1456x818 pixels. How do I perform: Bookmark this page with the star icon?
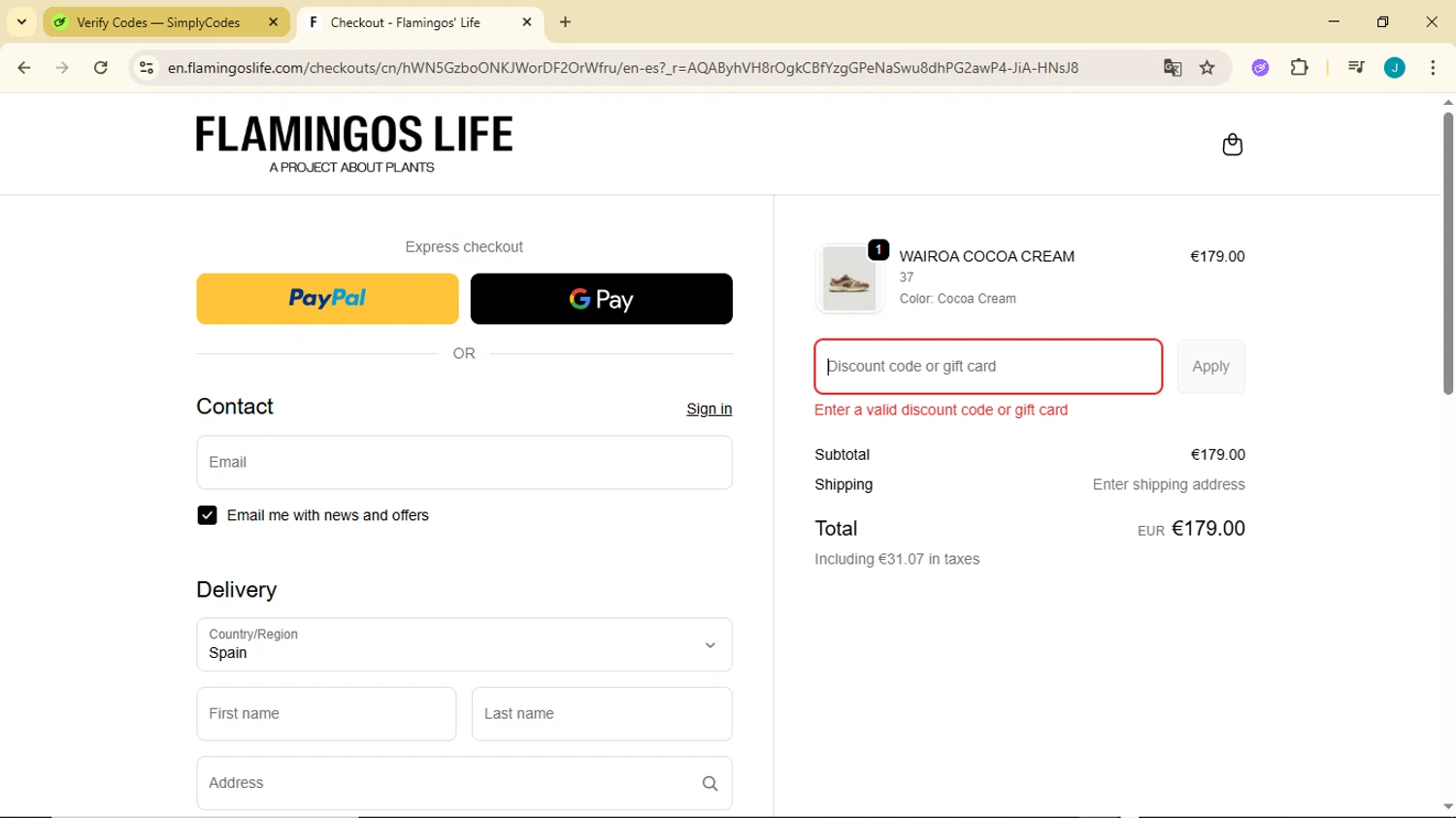1208,68
